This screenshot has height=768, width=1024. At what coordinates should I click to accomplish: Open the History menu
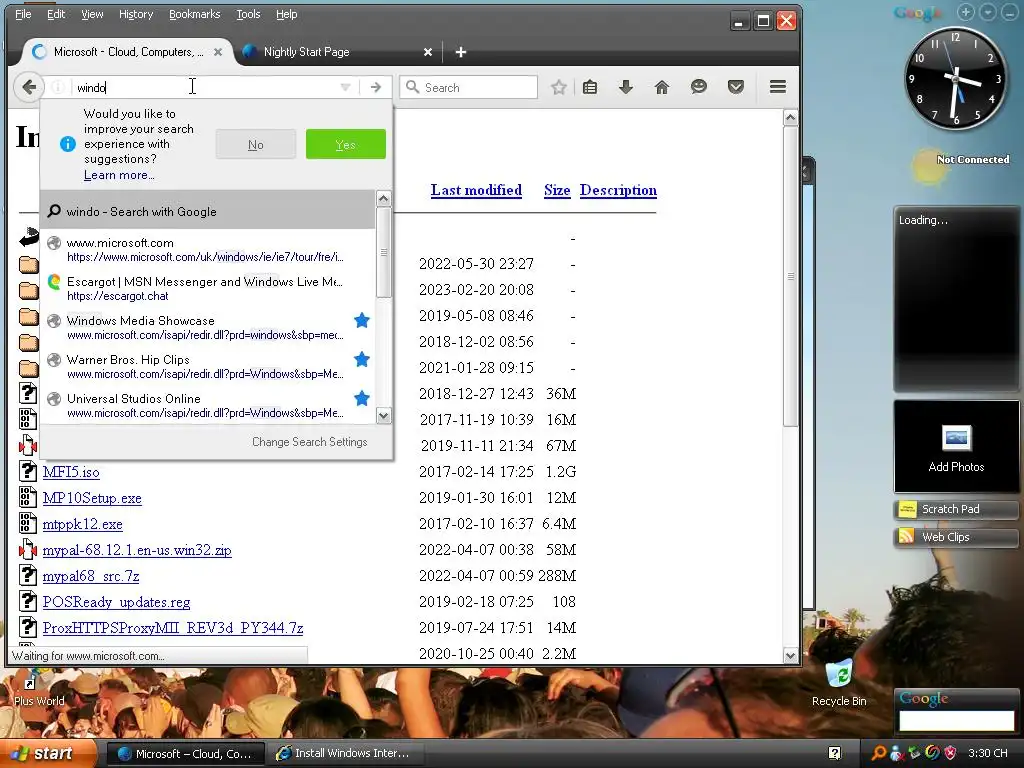(136, 14)
